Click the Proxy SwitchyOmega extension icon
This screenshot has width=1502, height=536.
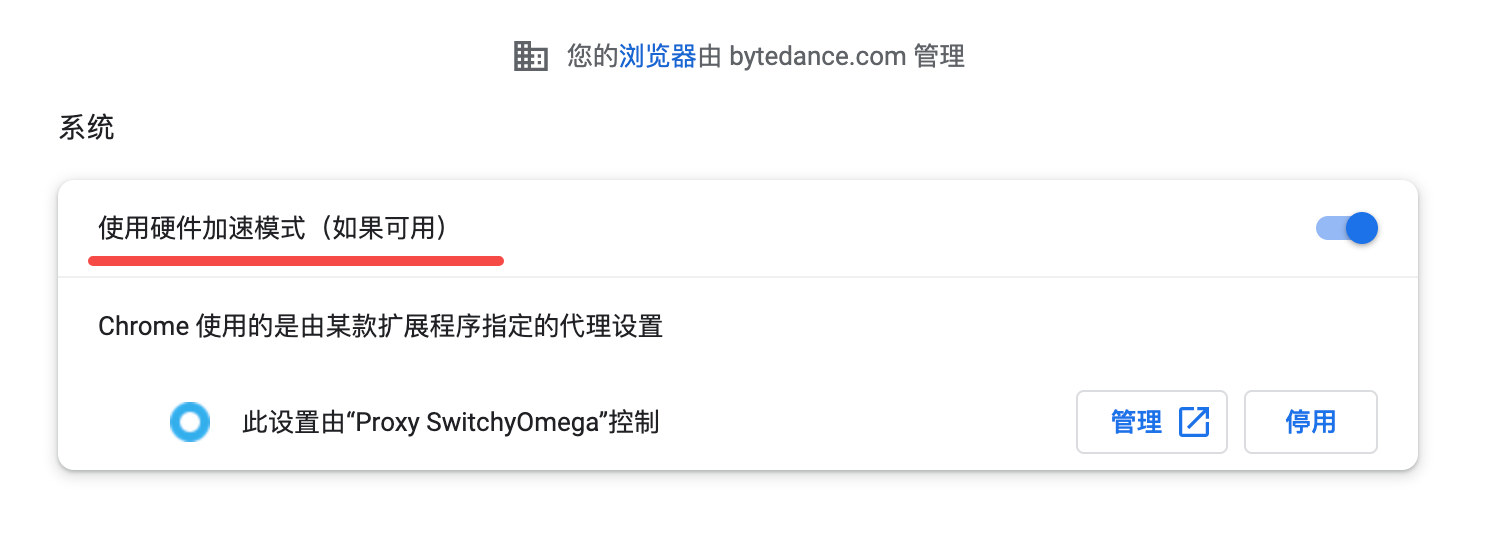(x=189, y=422)
